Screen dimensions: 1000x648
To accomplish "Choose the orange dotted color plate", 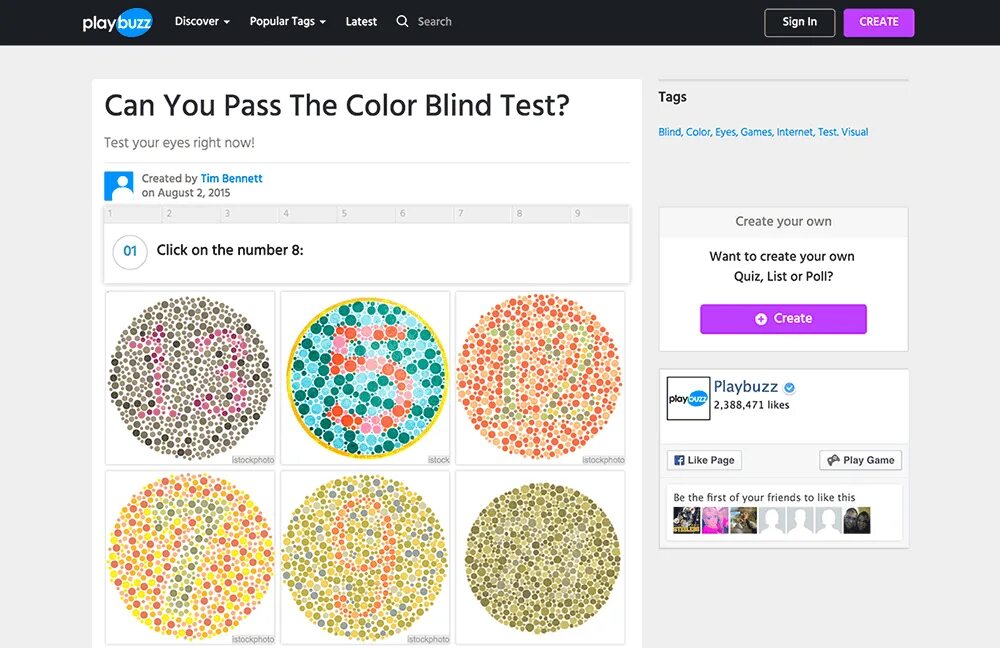I will coord(540,377).
